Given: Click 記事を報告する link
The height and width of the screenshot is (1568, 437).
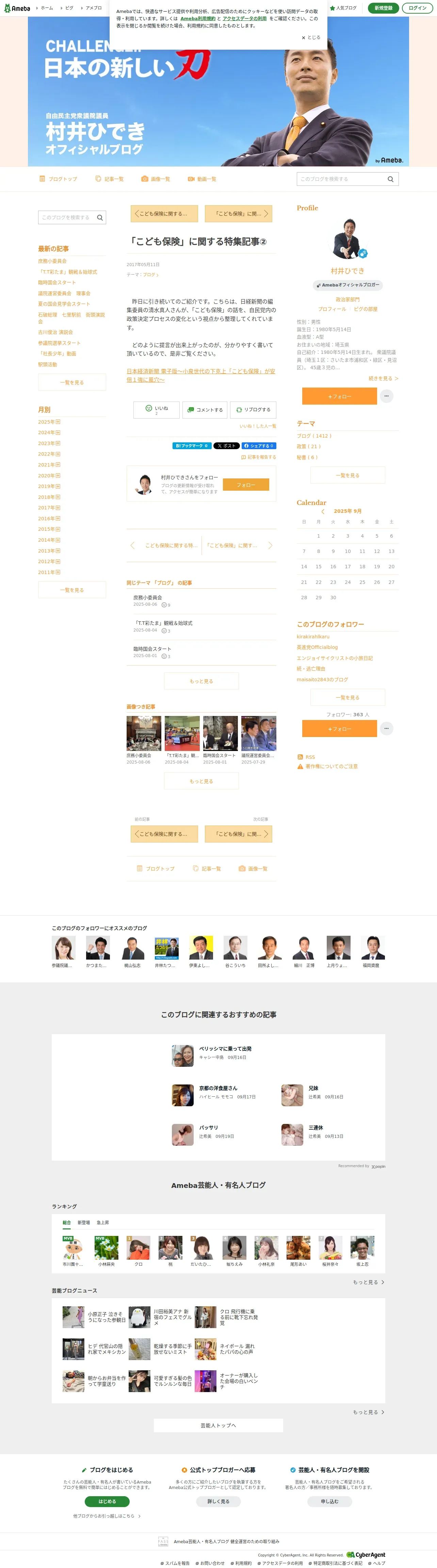Looking at the screenshot, I should click(x=259, y=457).
